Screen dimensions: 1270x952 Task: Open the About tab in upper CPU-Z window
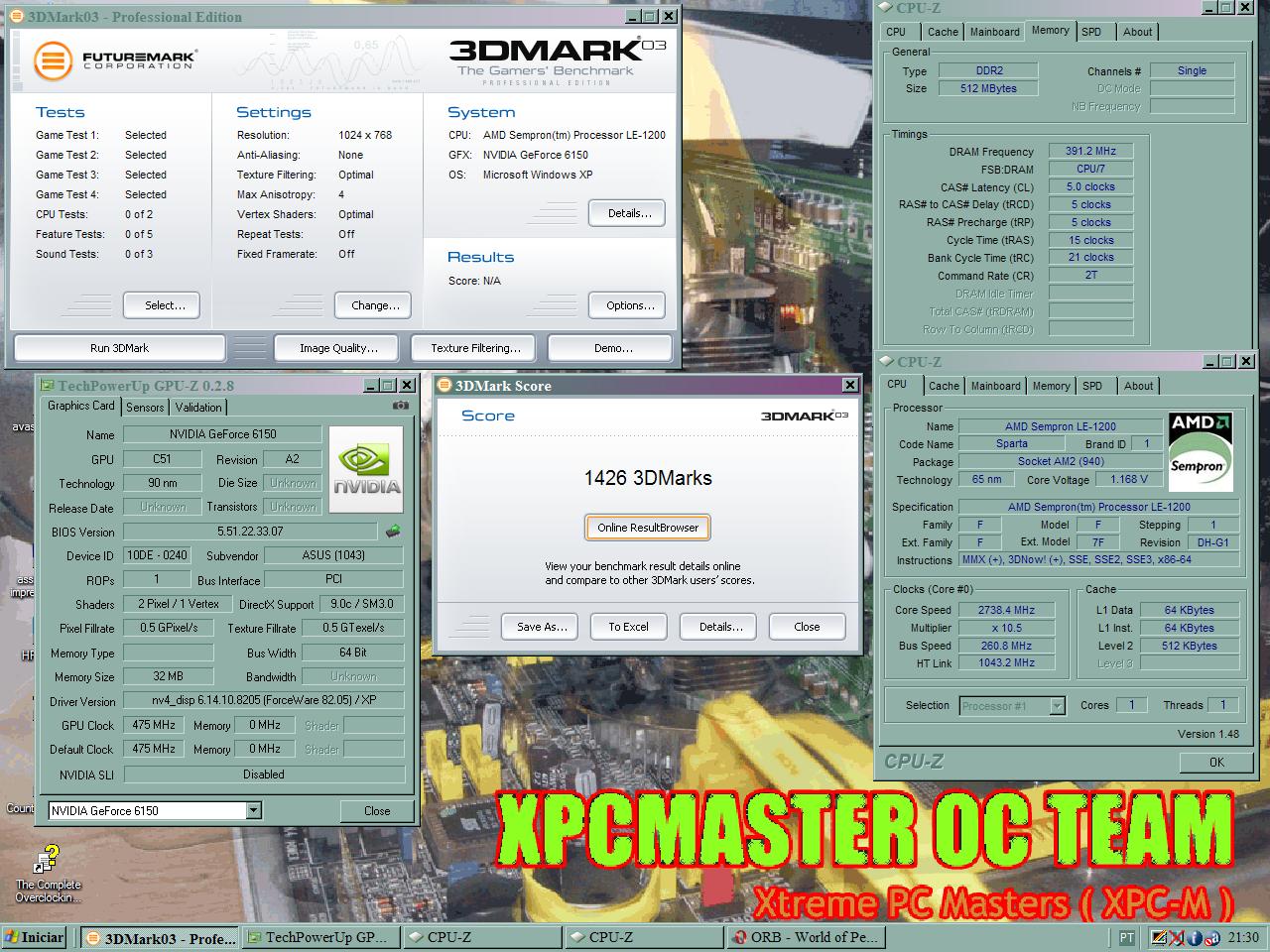click(x=1138, y=32)
